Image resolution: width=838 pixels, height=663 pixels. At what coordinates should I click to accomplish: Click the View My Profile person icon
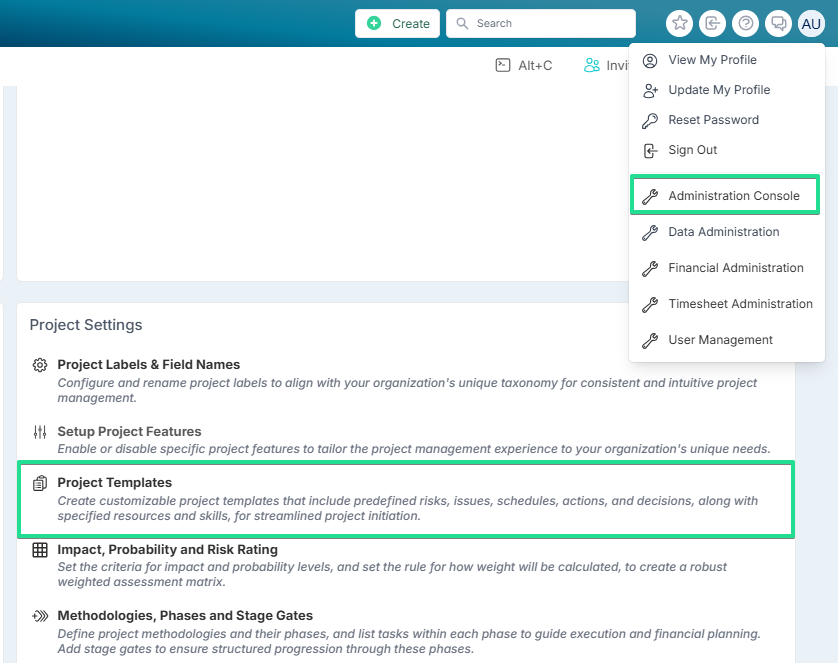(650, 60)
